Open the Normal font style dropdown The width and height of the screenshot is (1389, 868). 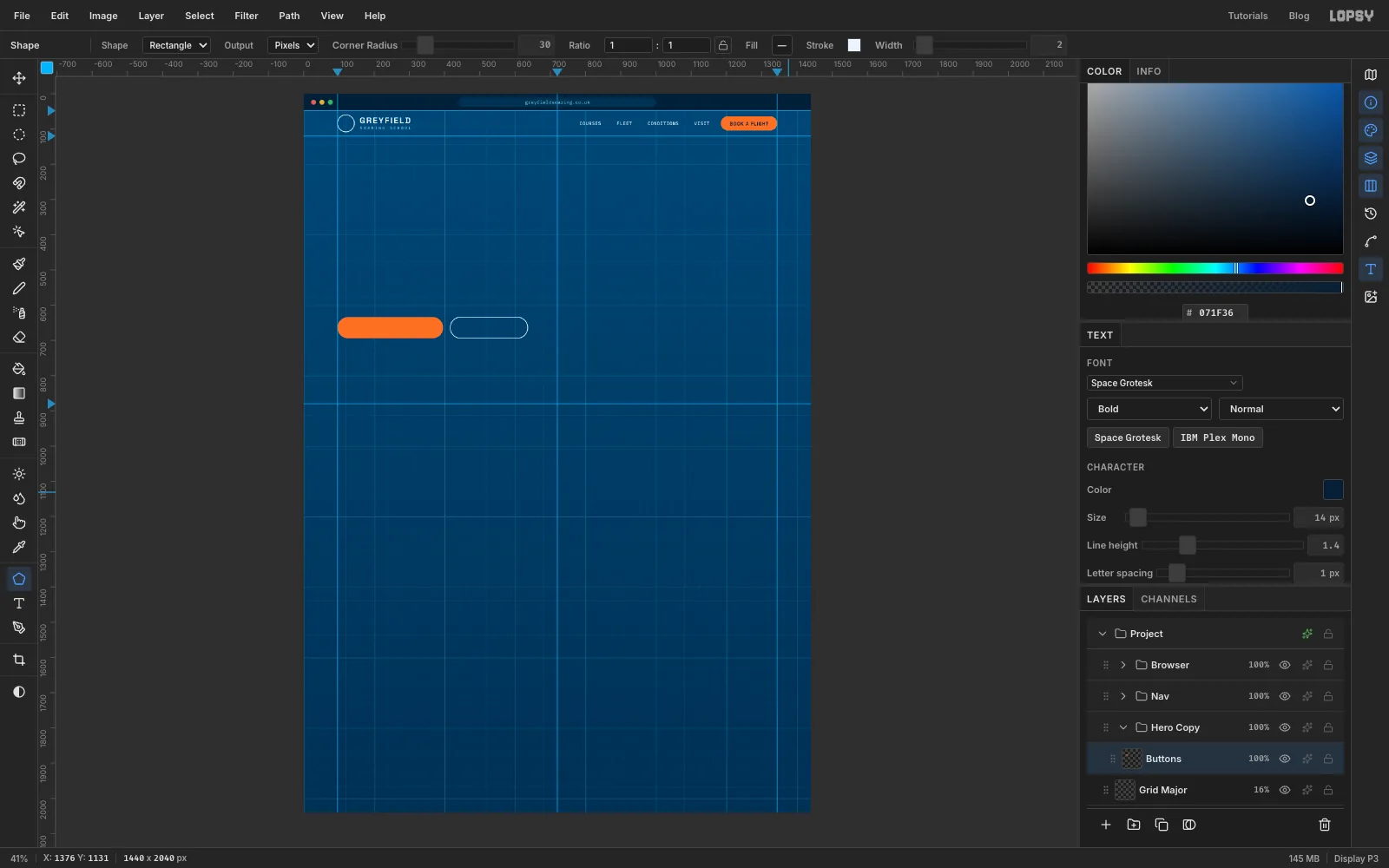(1281, 409)
